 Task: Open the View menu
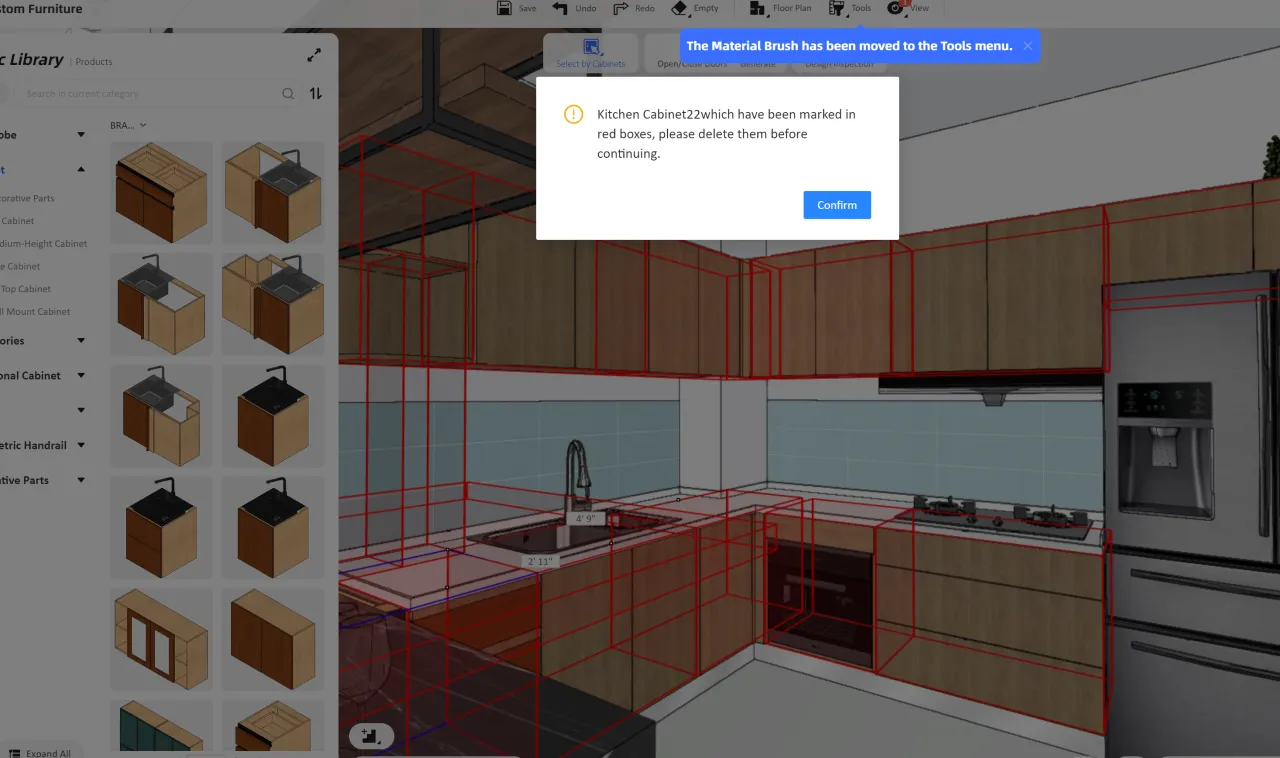click(x=896, y=8)
